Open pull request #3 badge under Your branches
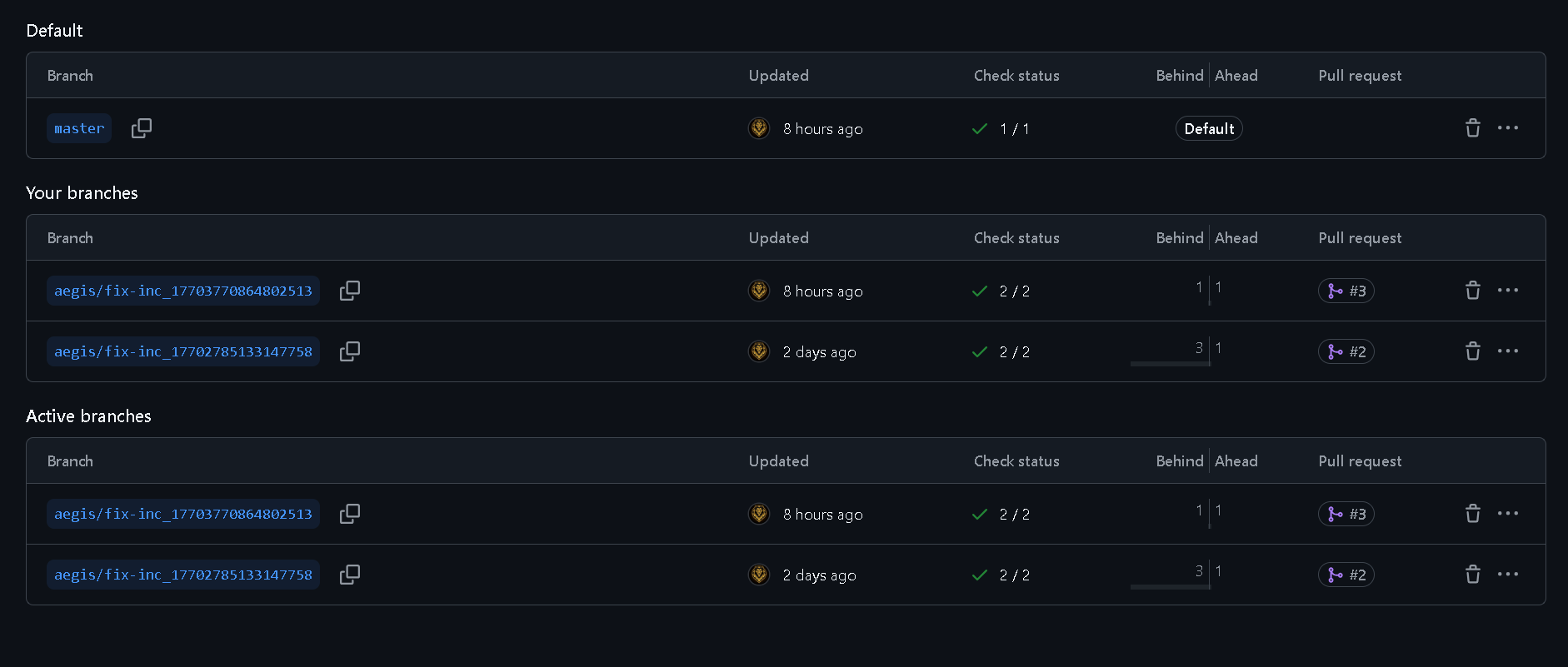This screenshot has height=667, width=1568. (x=1346, y=291)
